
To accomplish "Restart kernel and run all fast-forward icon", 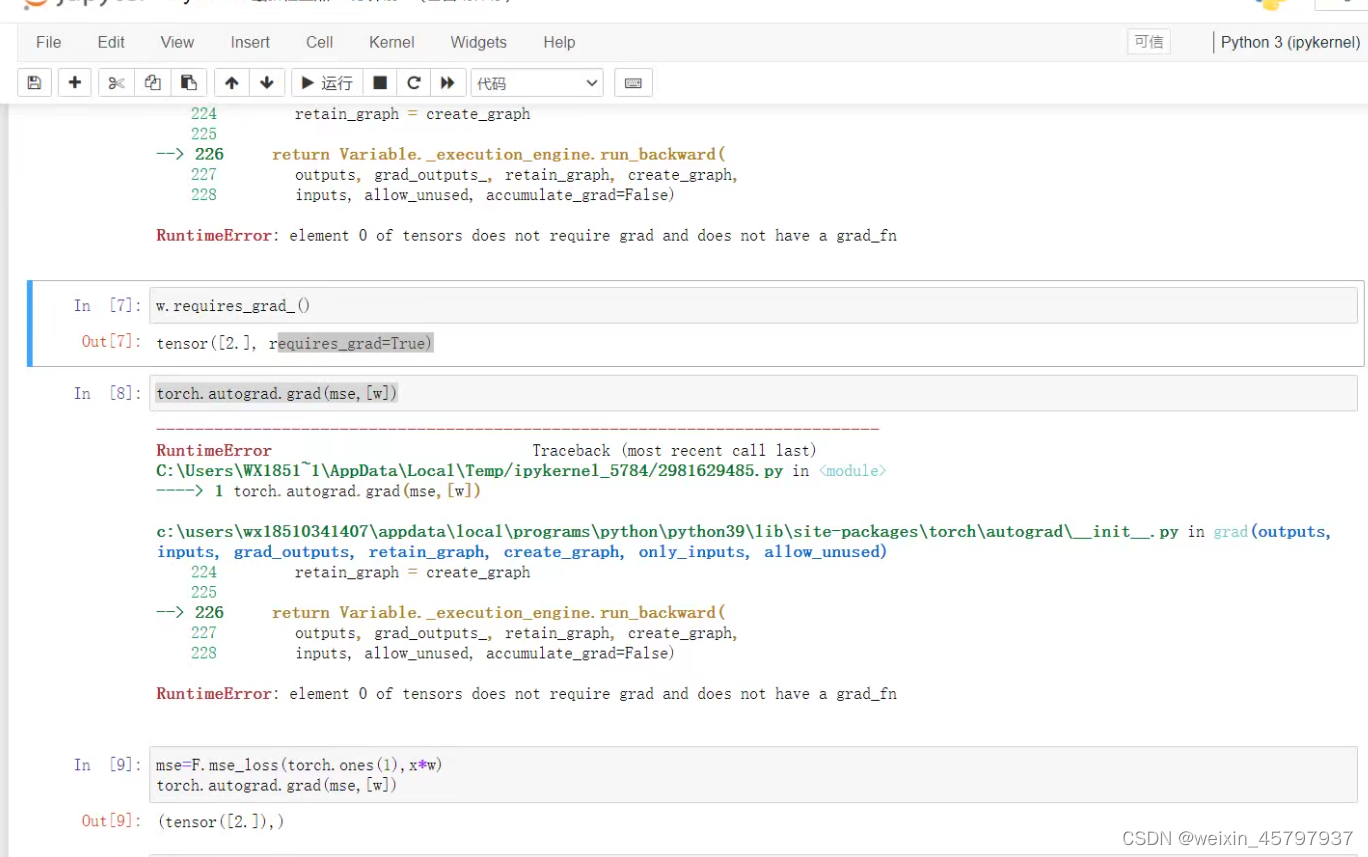I will (x=448, y=83).
